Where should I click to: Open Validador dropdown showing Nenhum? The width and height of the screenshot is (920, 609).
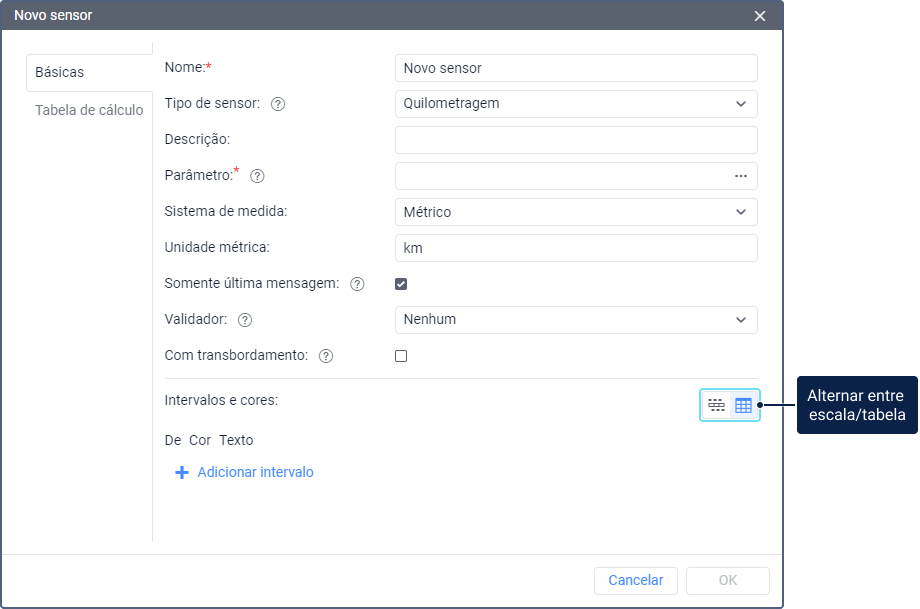coord(576,320)
